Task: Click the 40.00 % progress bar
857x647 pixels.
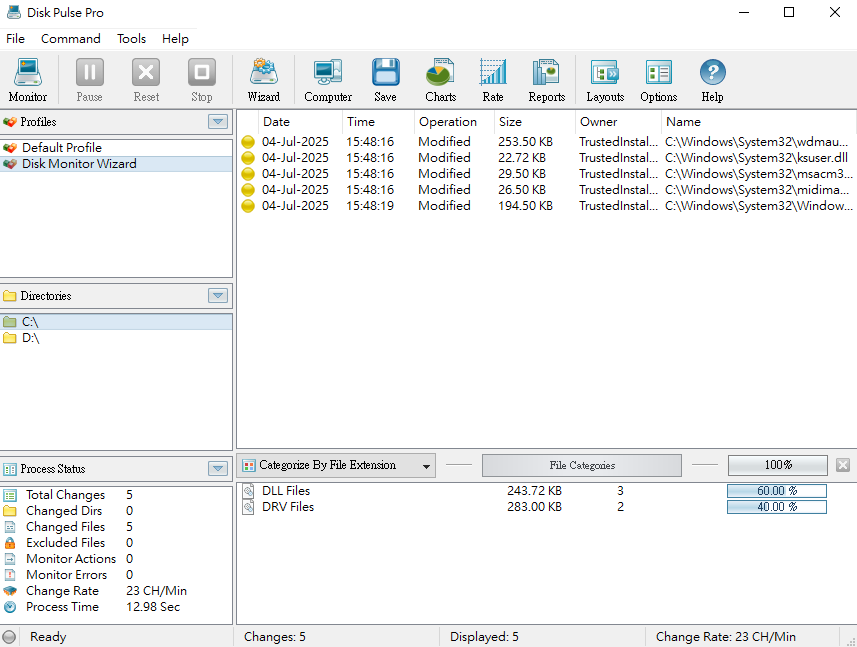Action: [x=777, y=507]
